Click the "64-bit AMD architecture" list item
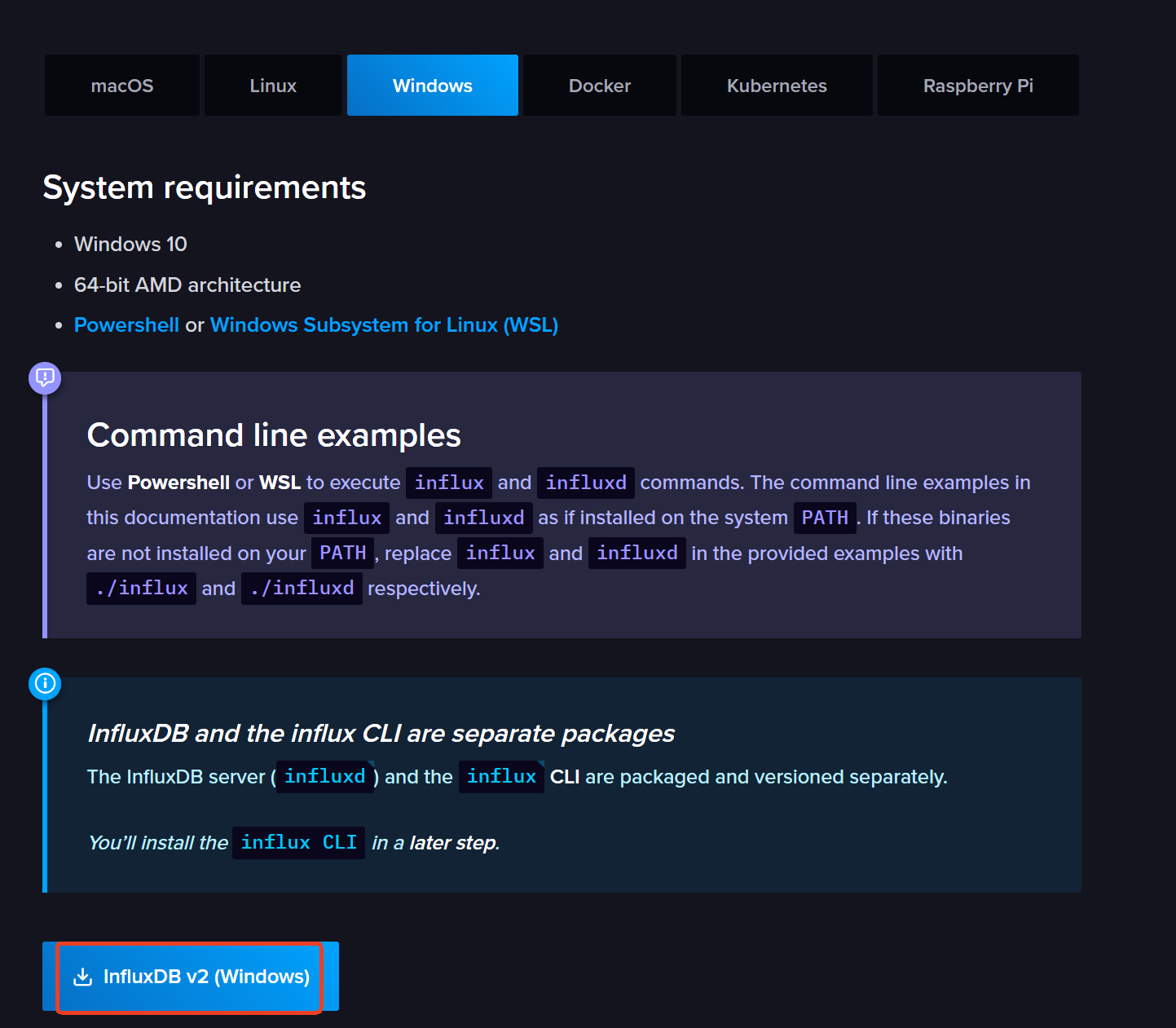Image resolution: width=1176 pixels, height=1028 pixels. 187,285
